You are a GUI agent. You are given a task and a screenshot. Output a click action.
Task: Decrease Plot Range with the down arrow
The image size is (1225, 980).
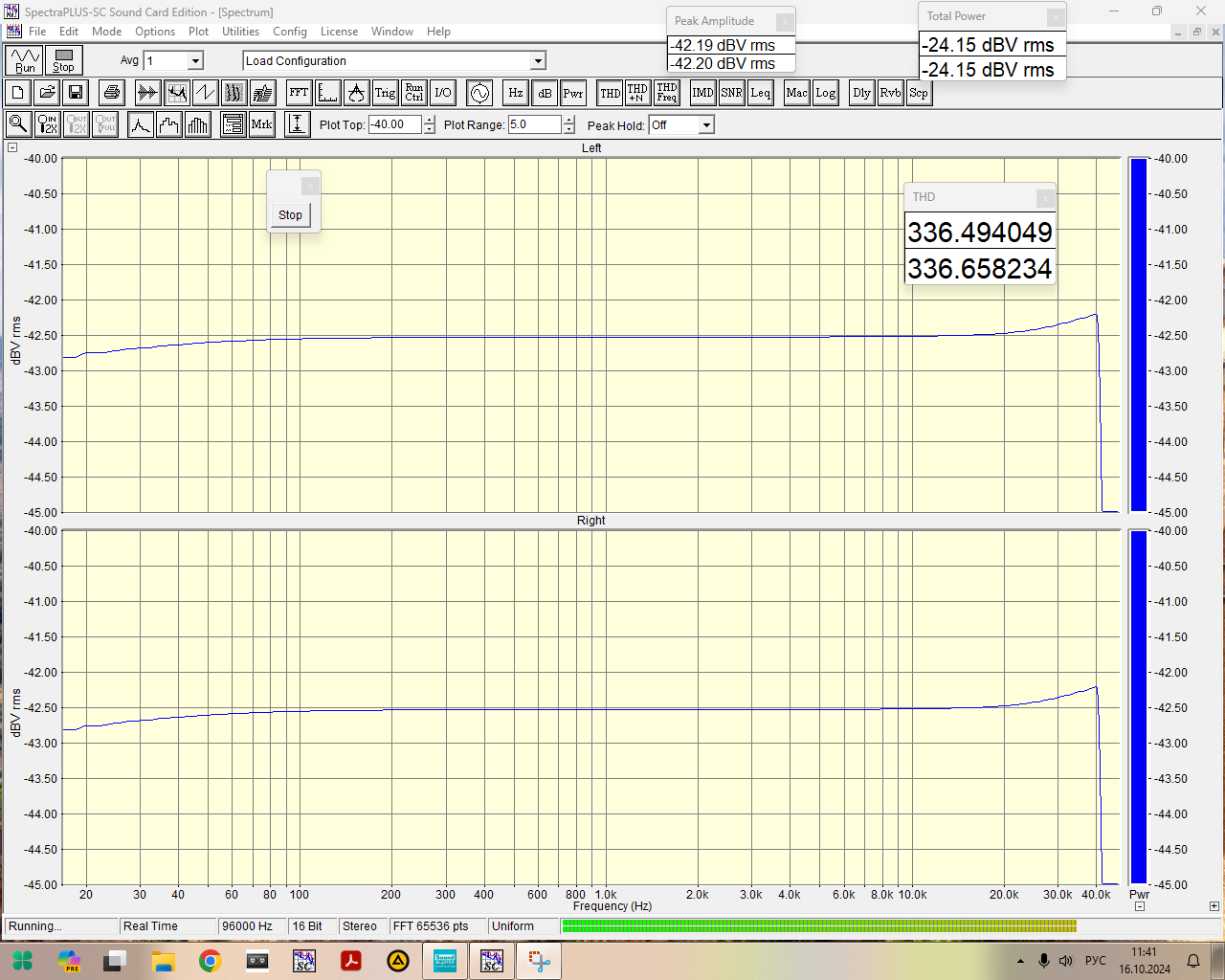click(x=569, y=129)
